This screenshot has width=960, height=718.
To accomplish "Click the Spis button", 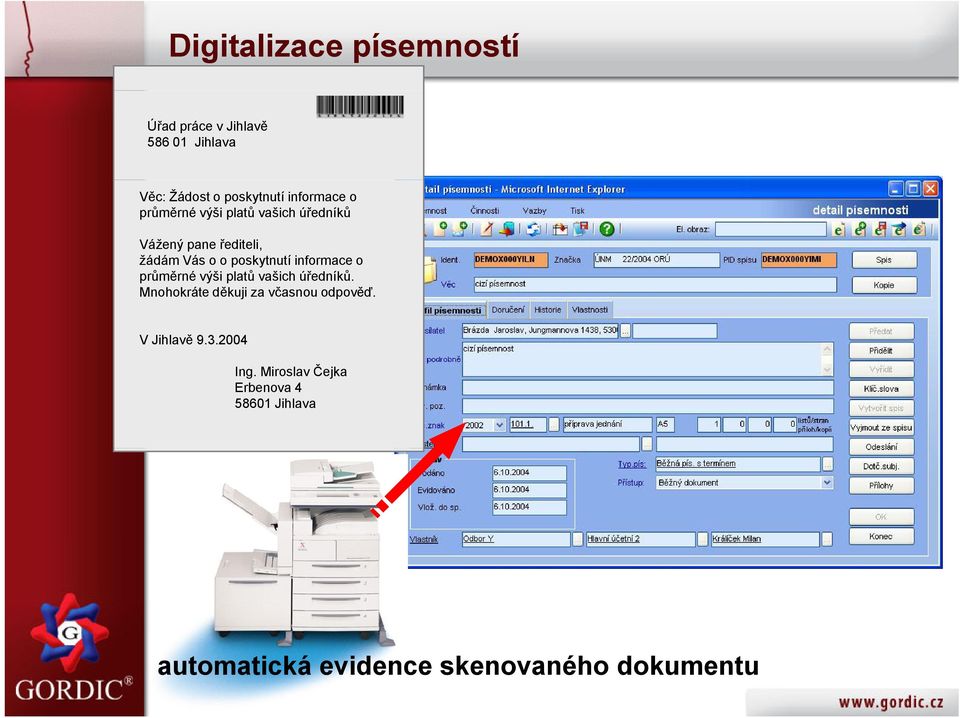I will (x=884, y=260).
